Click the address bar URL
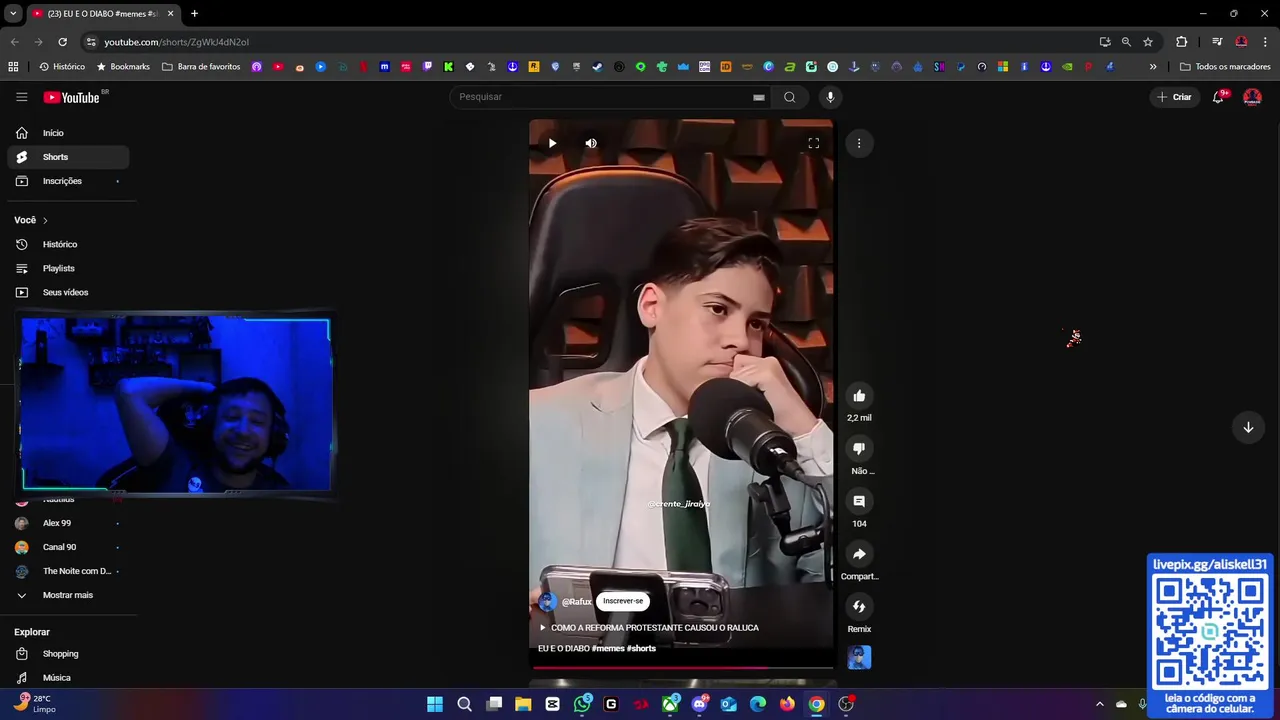 click(x=176, y=42)
